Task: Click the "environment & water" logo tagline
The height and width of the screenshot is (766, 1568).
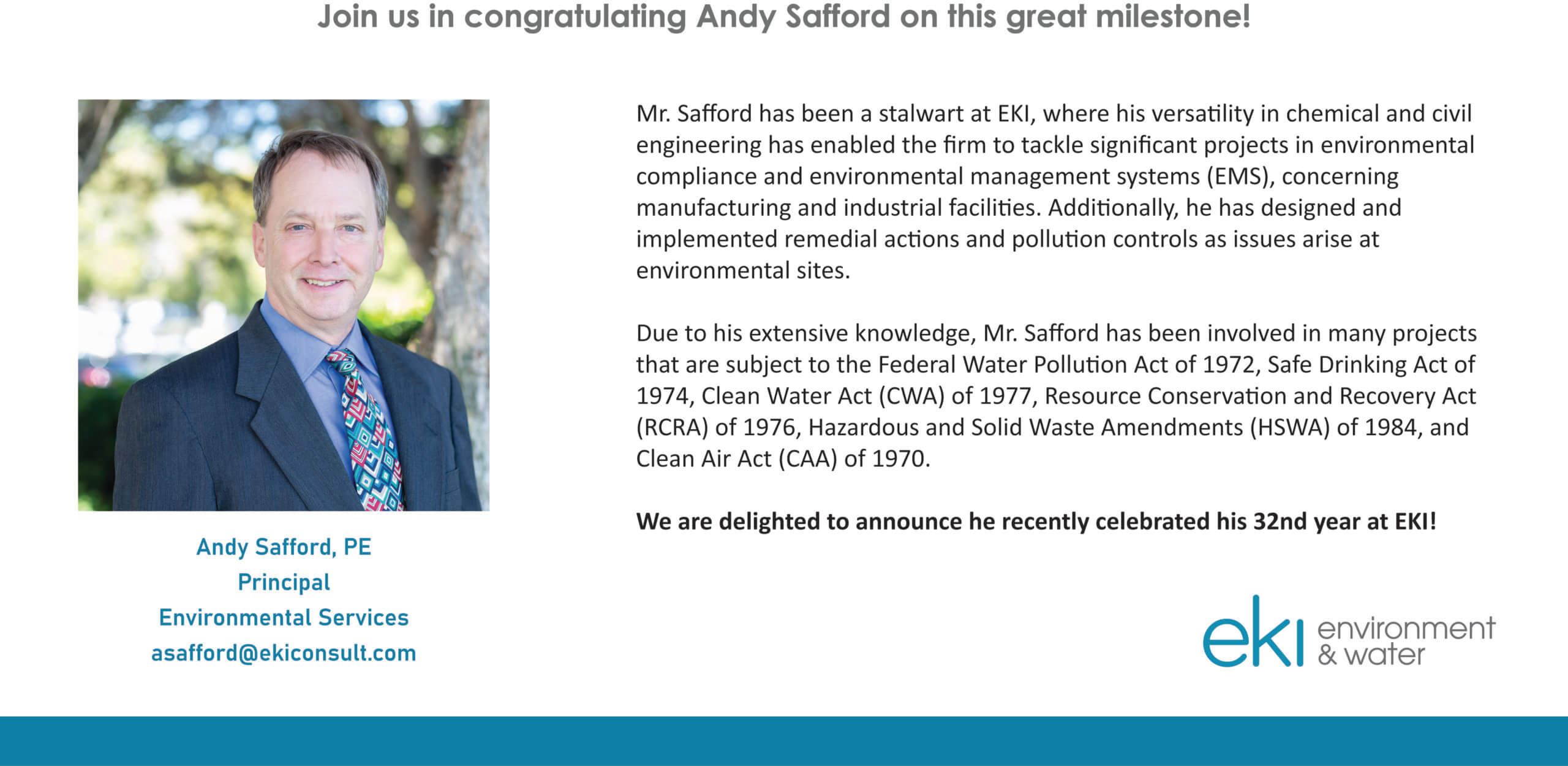Action: (x=1406, y=642)
